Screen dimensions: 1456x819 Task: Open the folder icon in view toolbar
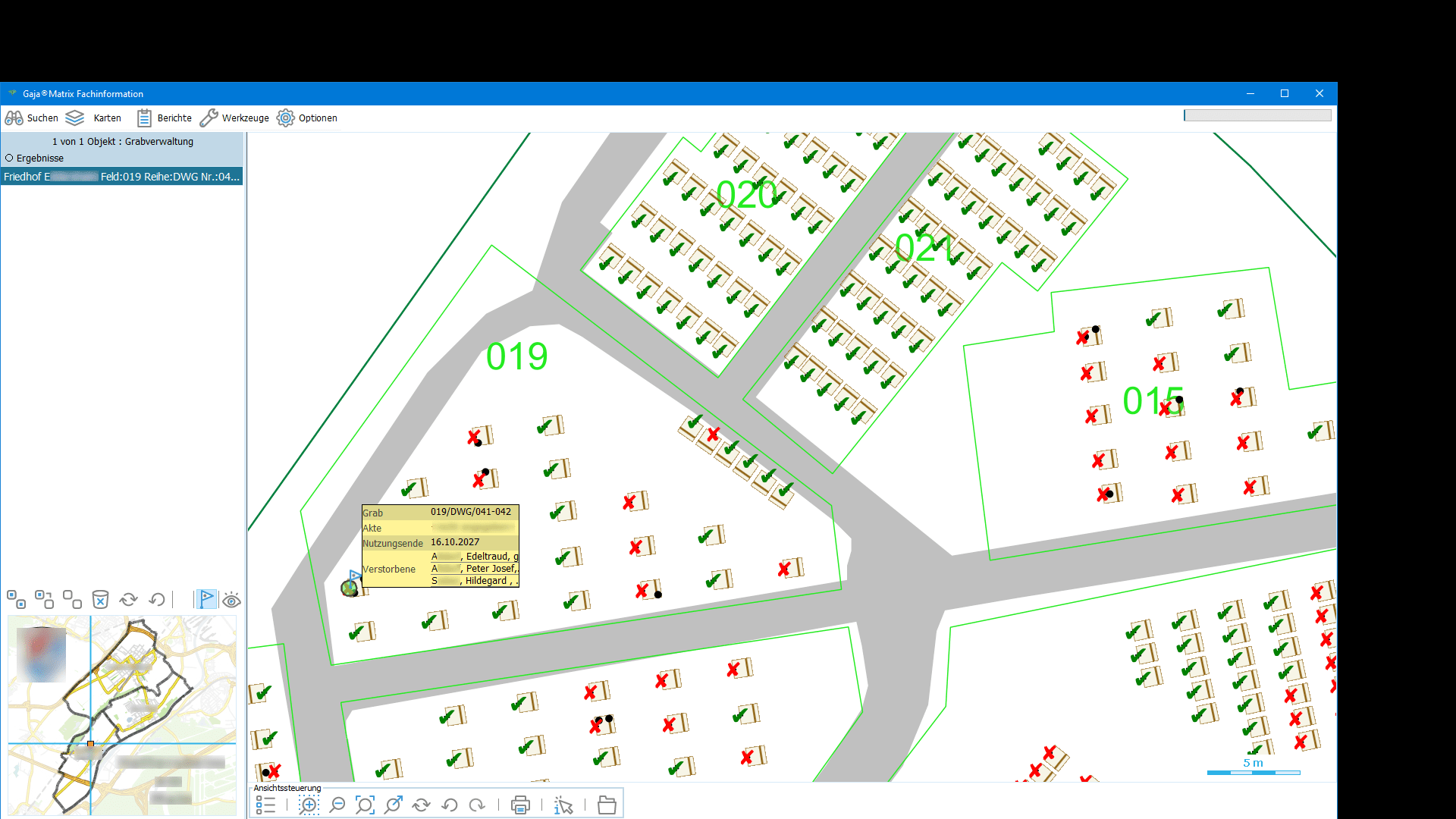point(607,805)
